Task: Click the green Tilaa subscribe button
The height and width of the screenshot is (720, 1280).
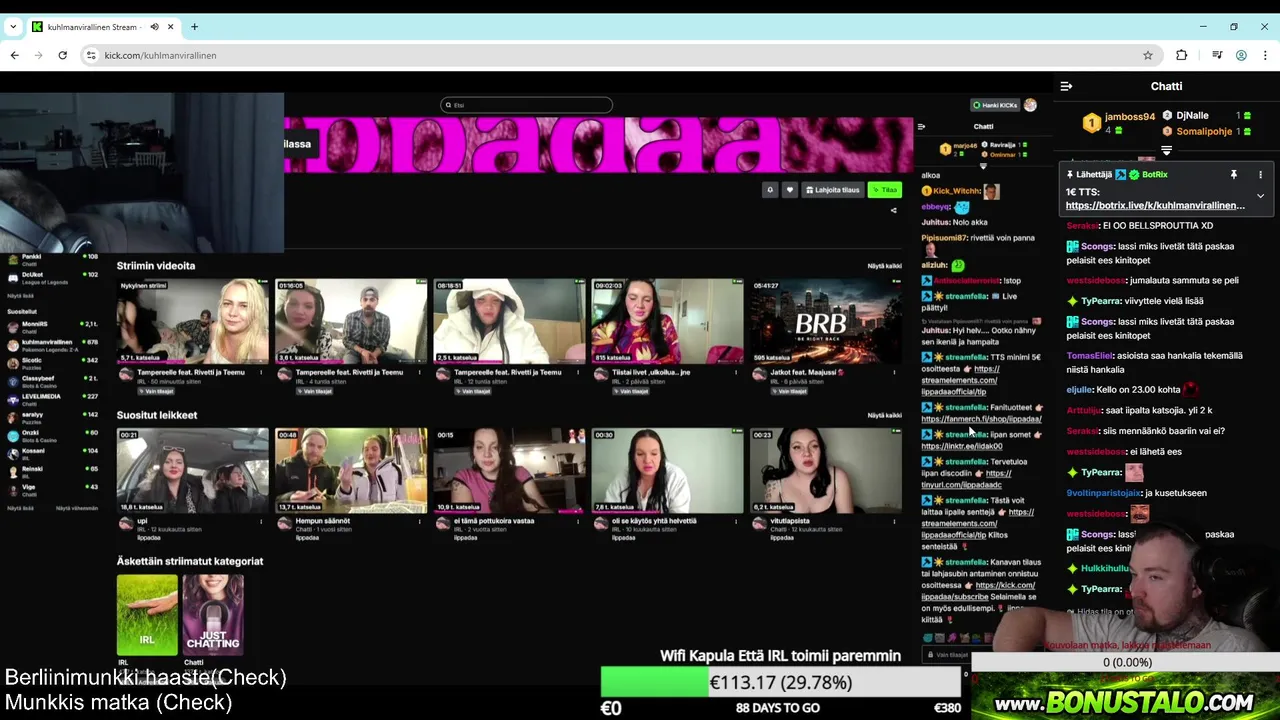Action: 884,190
